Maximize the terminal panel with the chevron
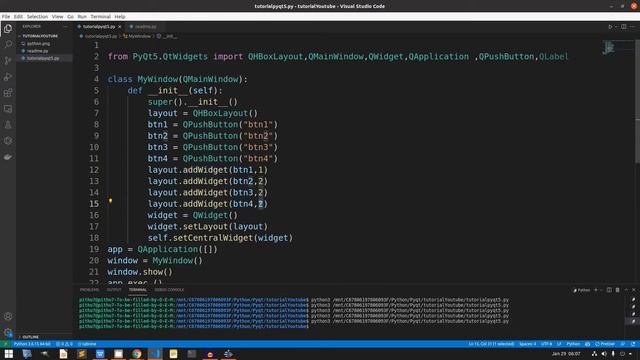The image size is (640, 360). pos(626,290)
